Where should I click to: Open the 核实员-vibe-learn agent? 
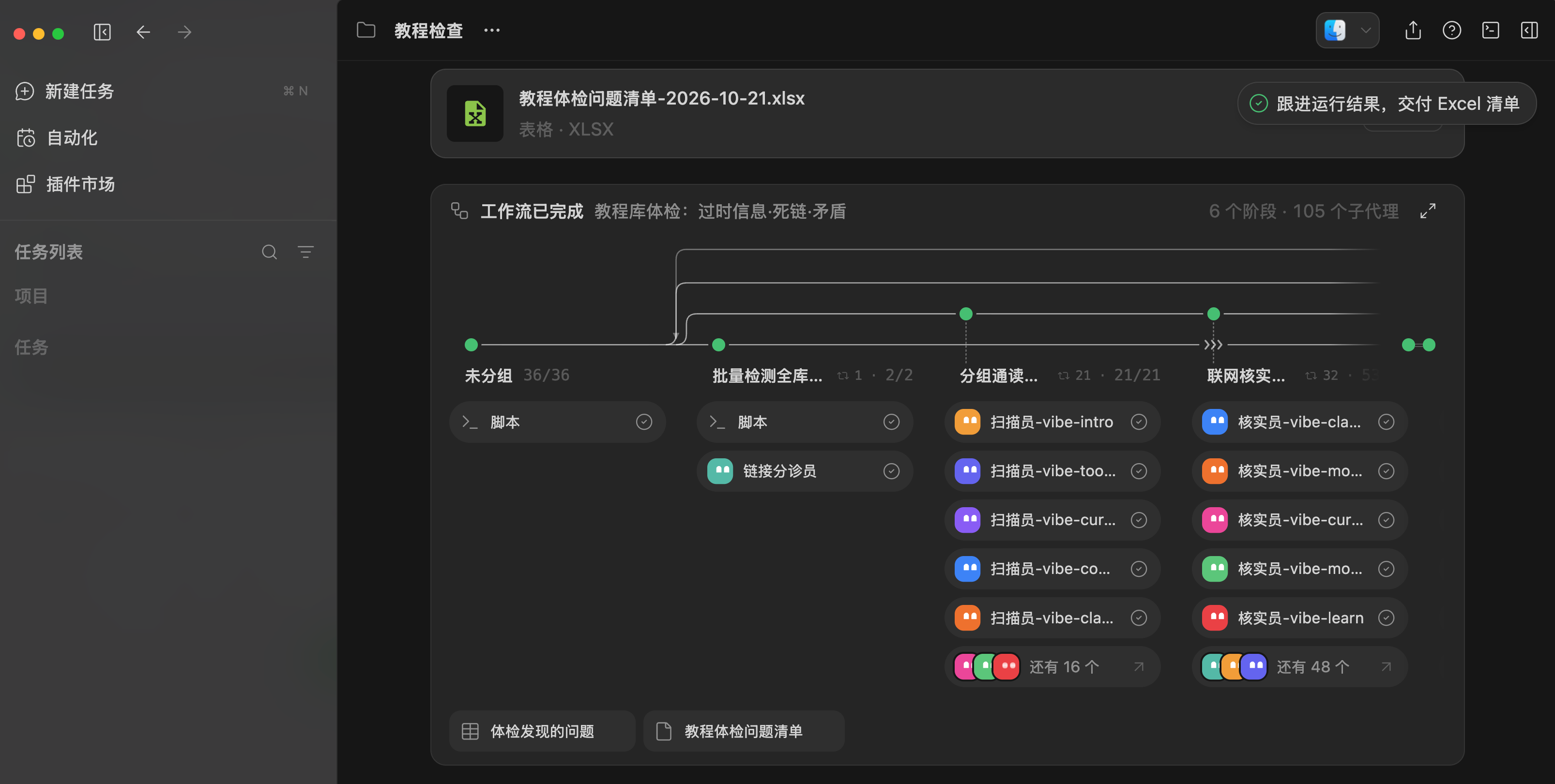pyautogui.click(x=1300, y=618)
